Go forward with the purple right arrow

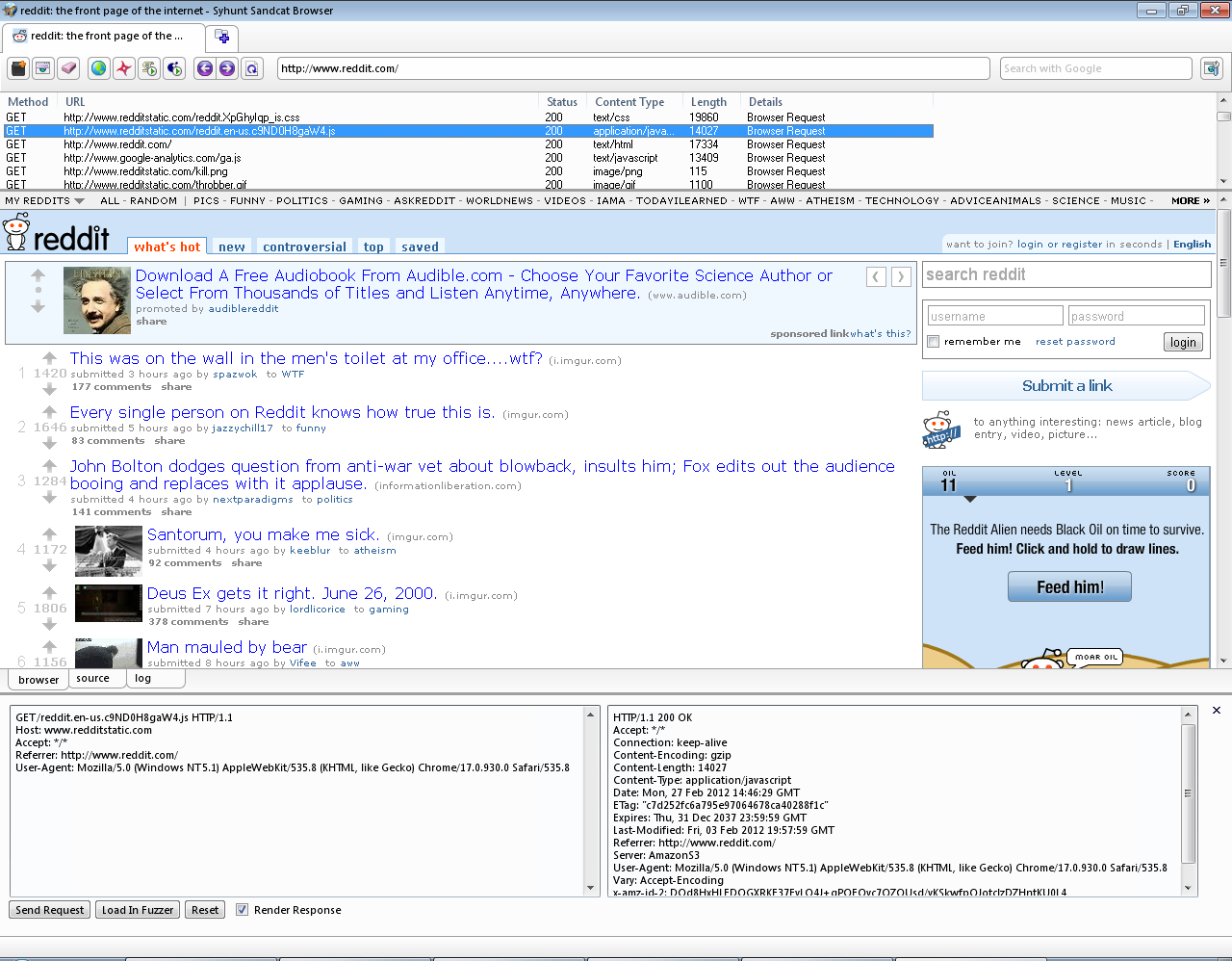(x=227, y=68)
